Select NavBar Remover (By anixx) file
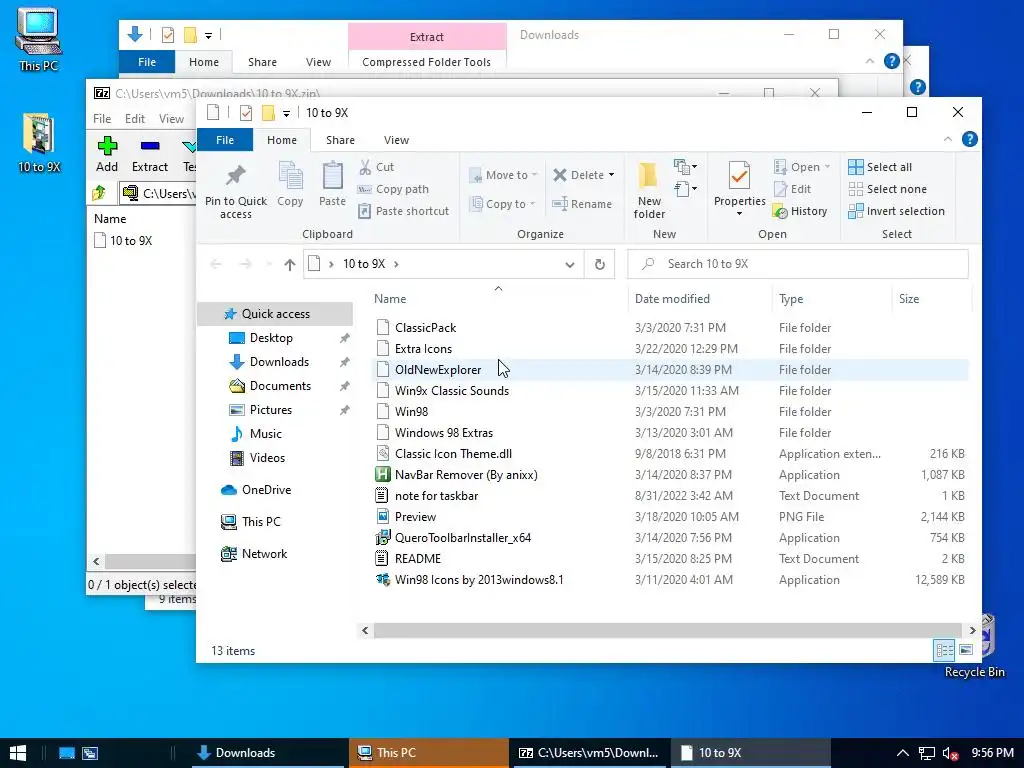Viewport: 1024px width, 768px height. pos(466,475)
